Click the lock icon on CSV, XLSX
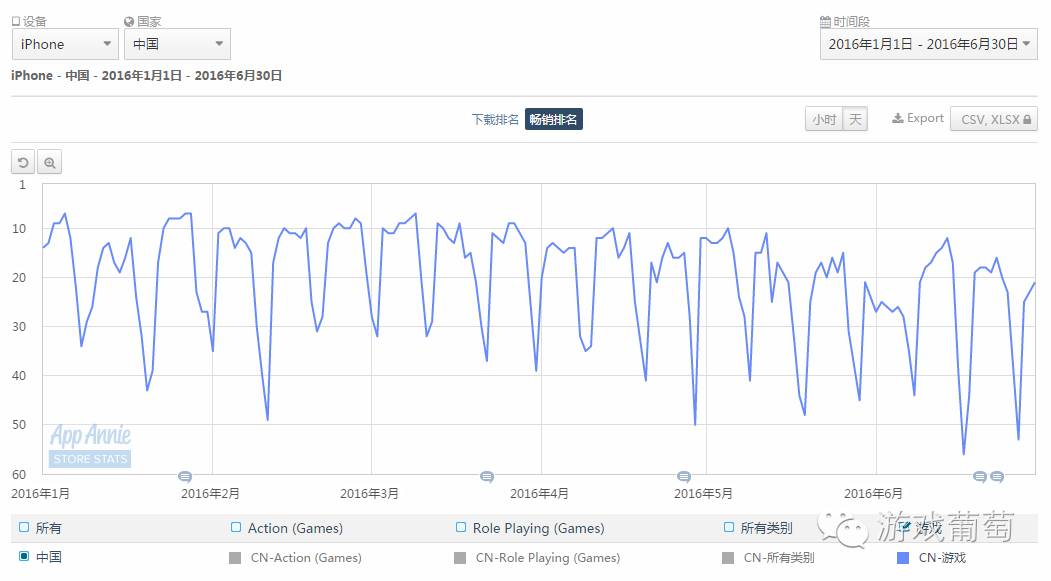The width and height of the screenshot is (1051, 581). [x=1027, y=119]
